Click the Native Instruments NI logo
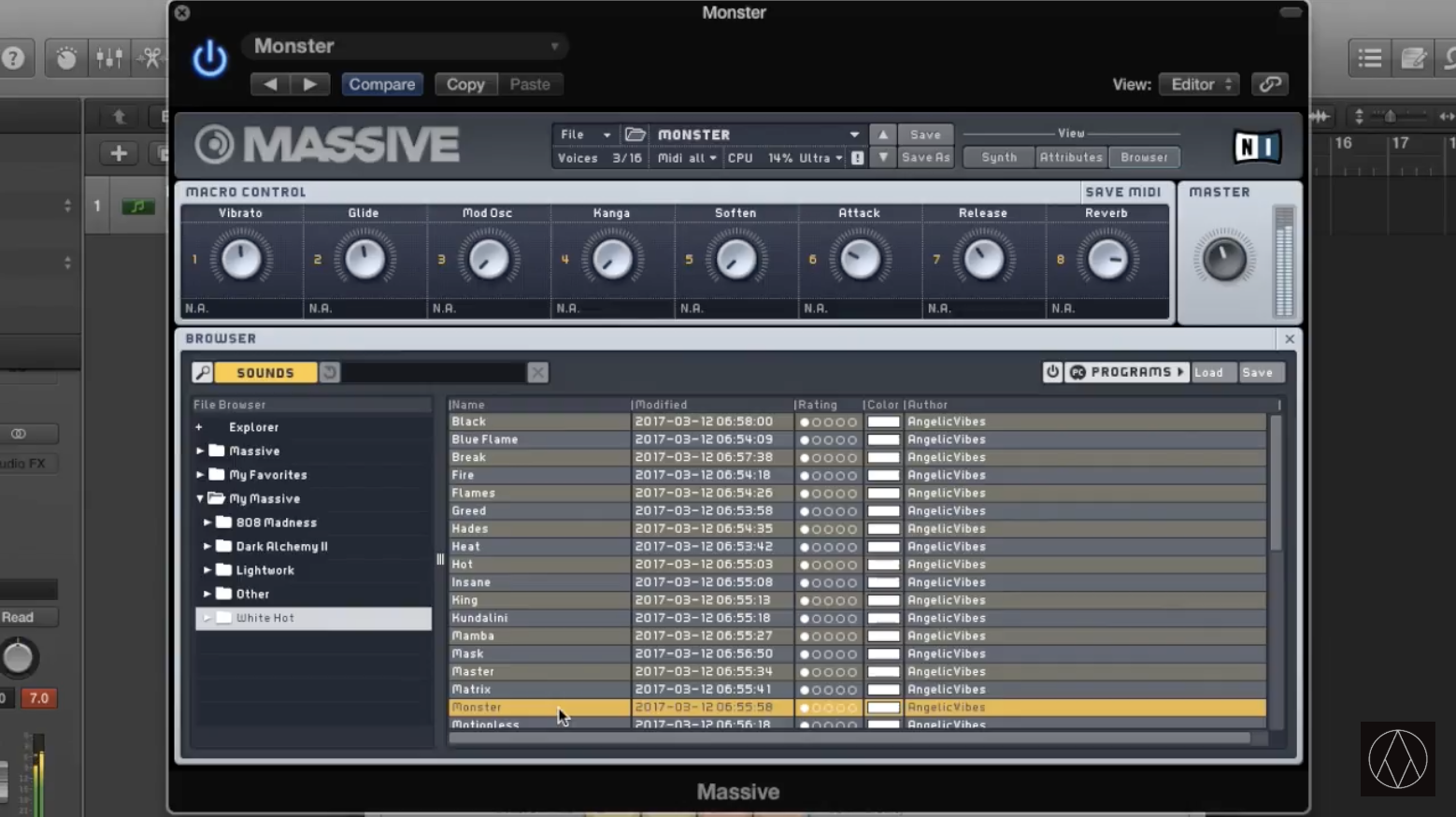1456x817 pixels. coord(1256,147)
